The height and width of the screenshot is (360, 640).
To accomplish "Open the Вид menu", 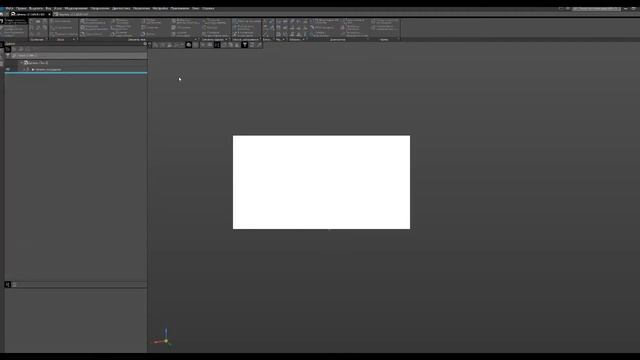I will 48,8.
